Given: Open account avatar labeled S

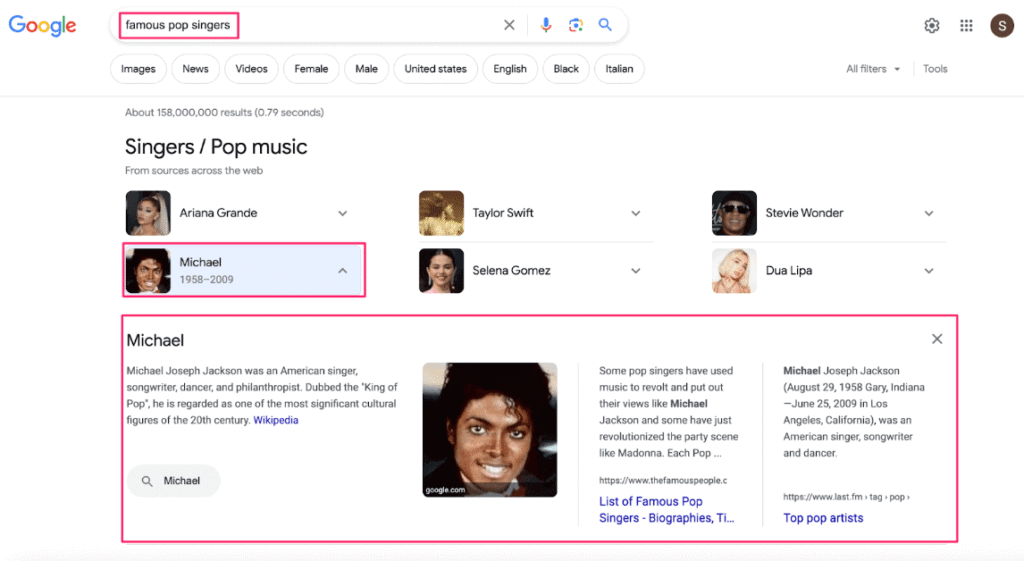Looking at the screenshot, I should [1002, 25].
